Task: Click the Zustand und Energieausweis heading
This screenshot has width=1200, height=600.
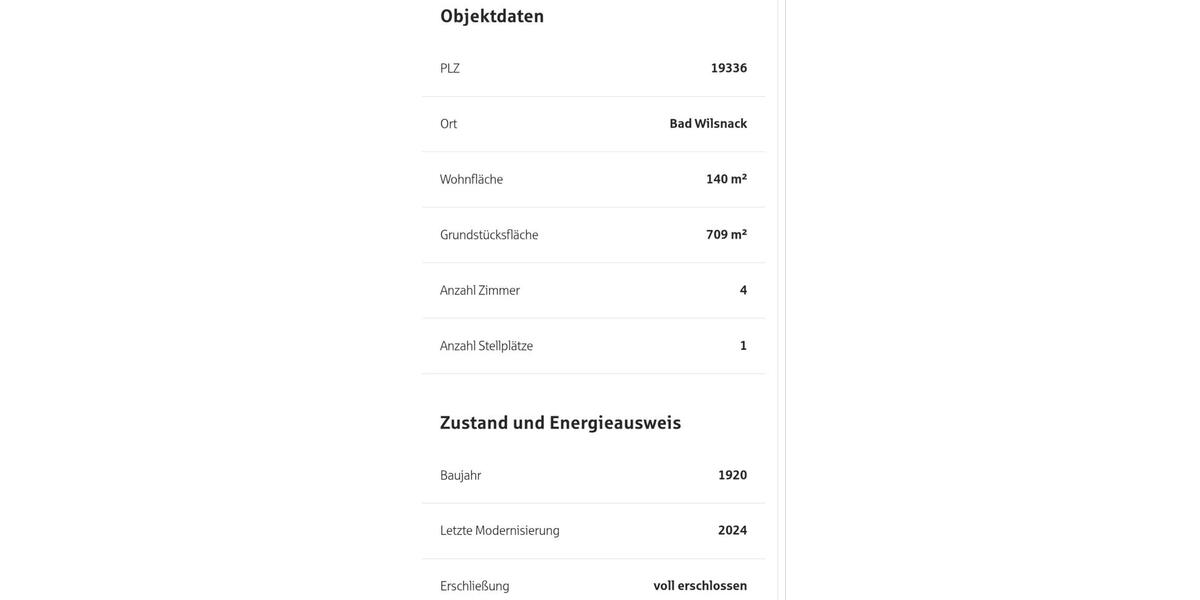Action: [560, 423]
